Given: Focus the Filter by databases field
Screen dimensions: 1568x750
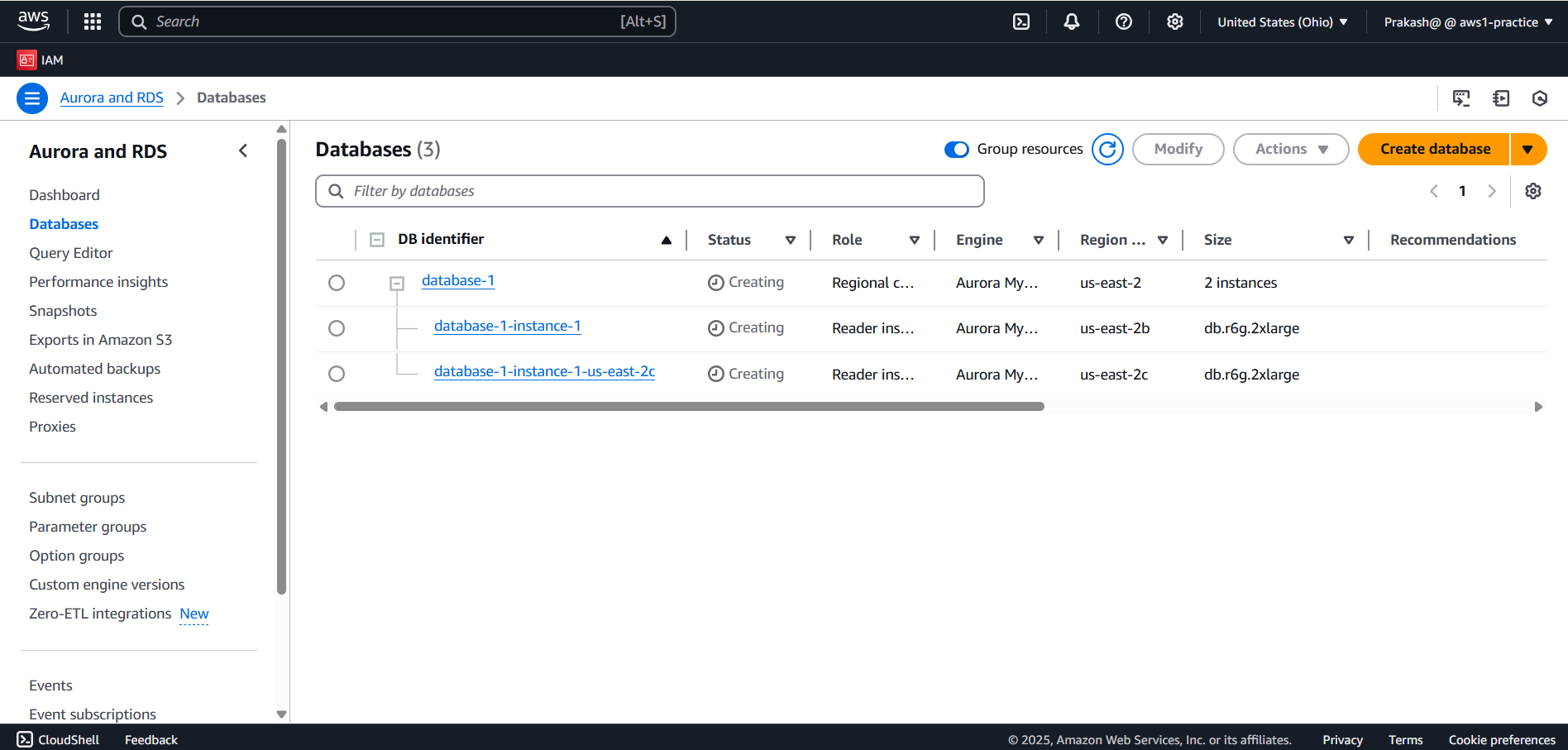Looking at the screenshot, I should 650,191.
